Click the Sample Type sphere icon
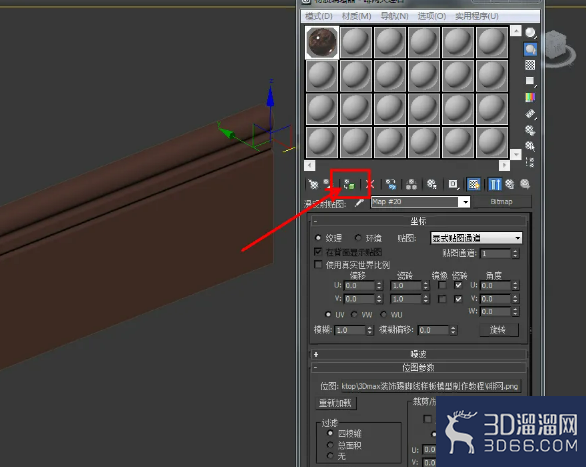586x467 pixels. pos(530,33)
